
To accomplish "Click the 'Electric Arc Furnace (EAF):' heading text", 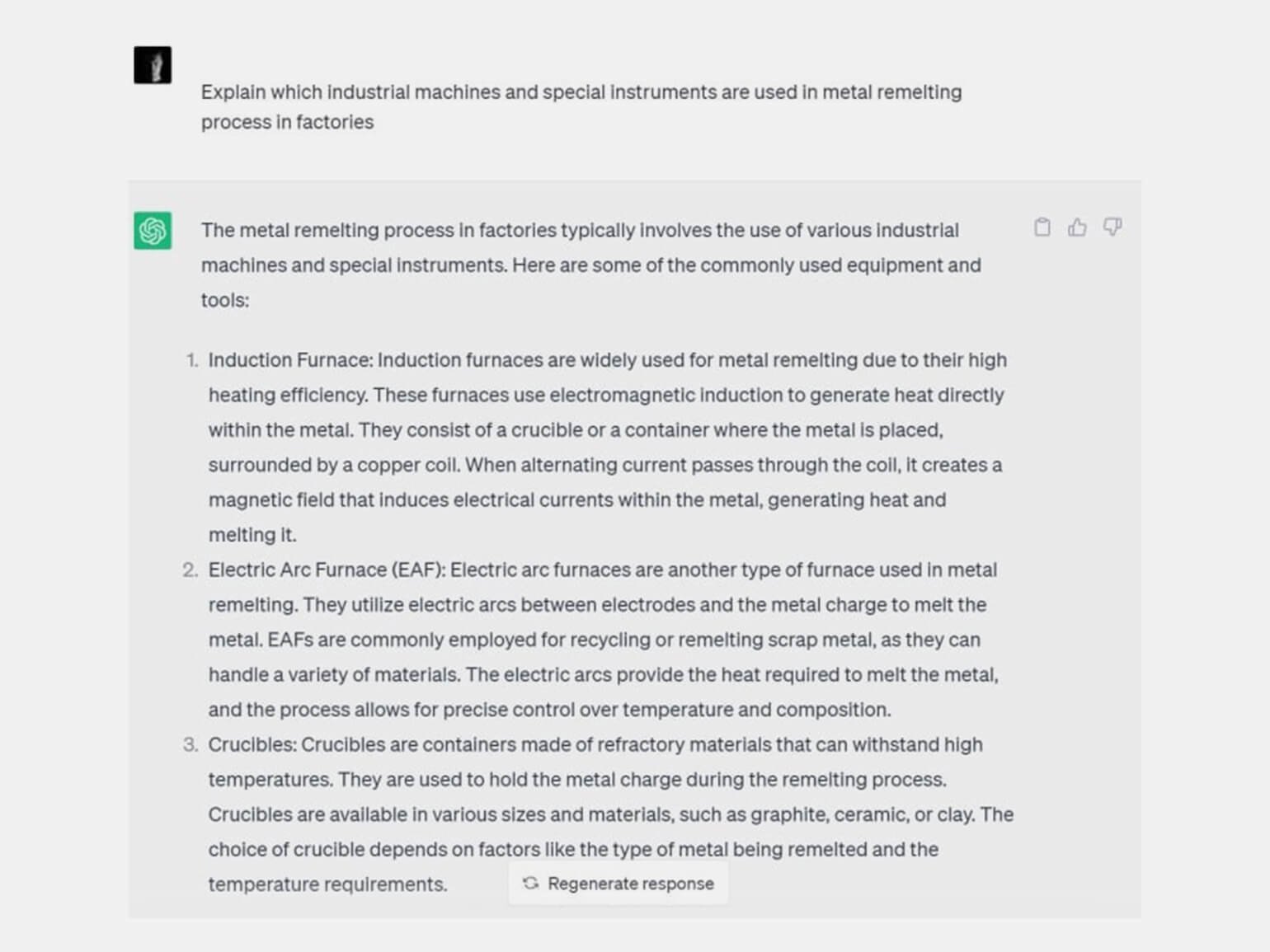I will tap(327, 570).
